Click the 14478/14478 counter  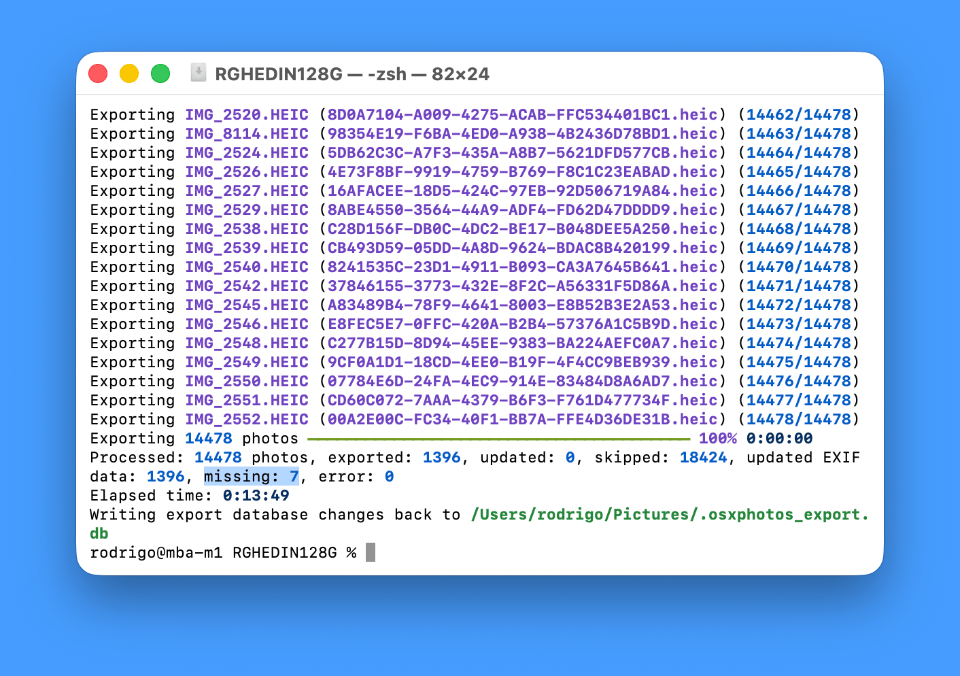point(798,419)
